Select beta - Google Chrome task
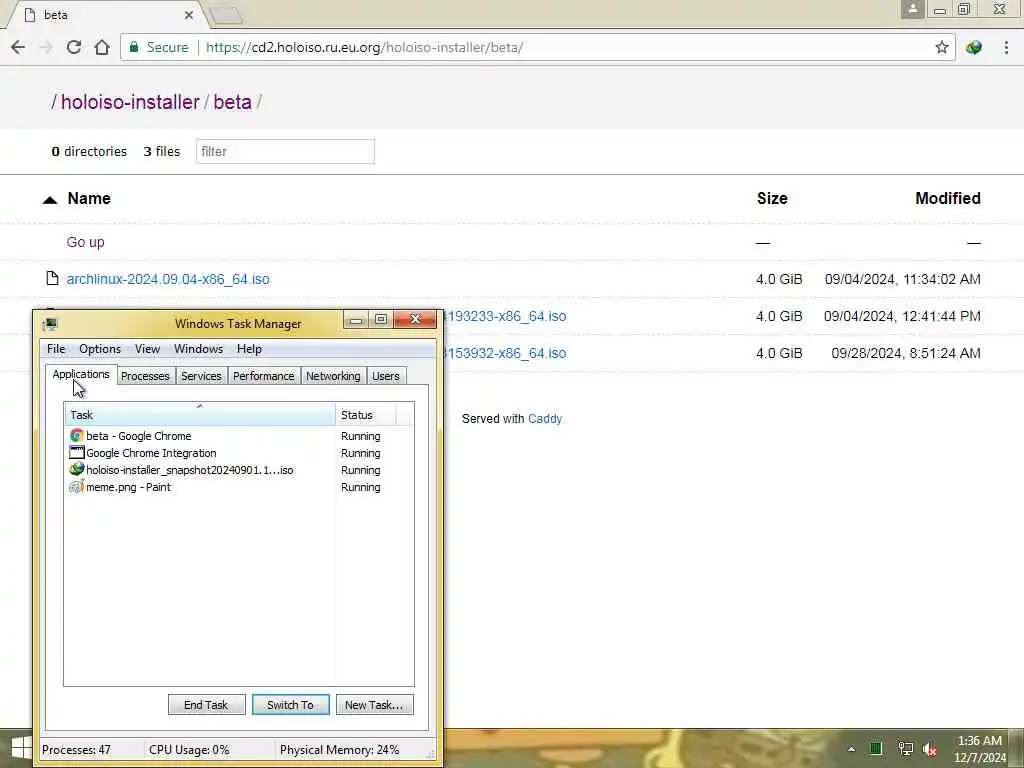The image size is (1024, 768). click(238, 436)
